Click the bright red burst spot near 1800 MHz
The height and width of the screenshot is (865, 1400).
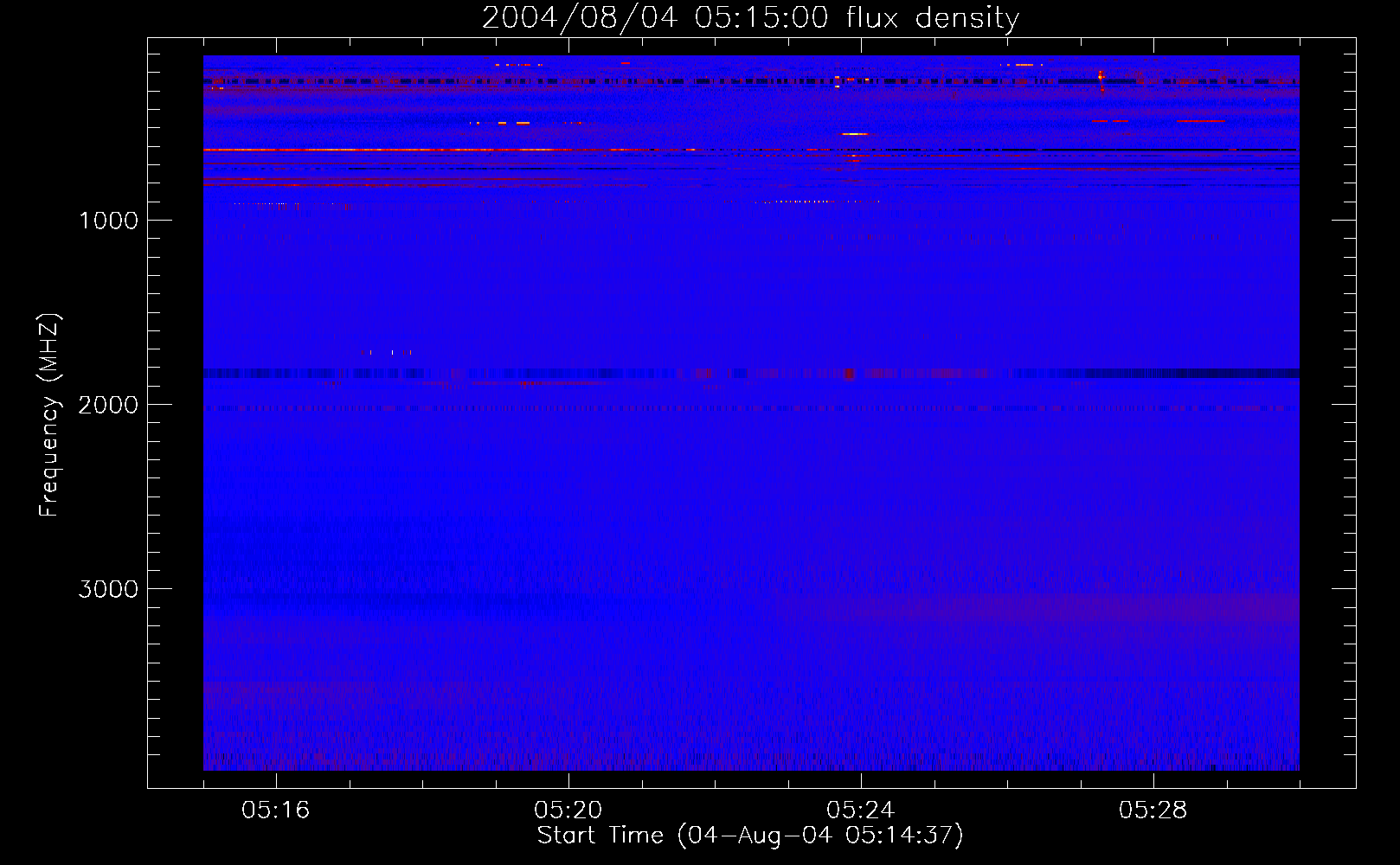(849, 374)
